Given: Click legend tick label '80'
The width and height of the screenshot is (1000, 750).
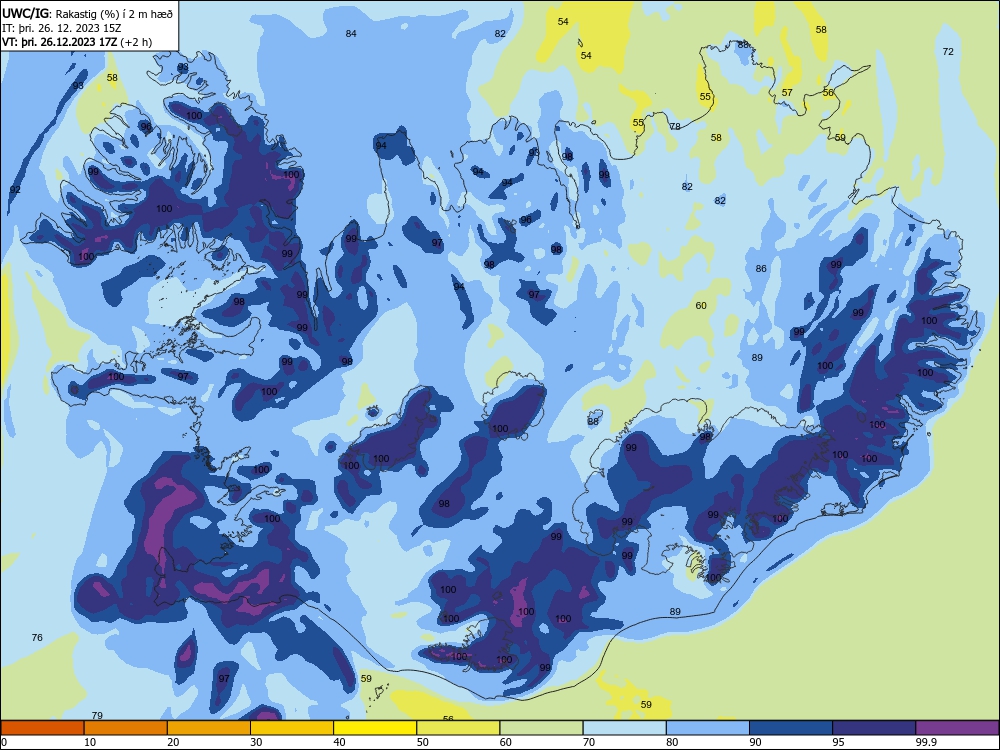Looking at the screenshot, I should point(672,742).
